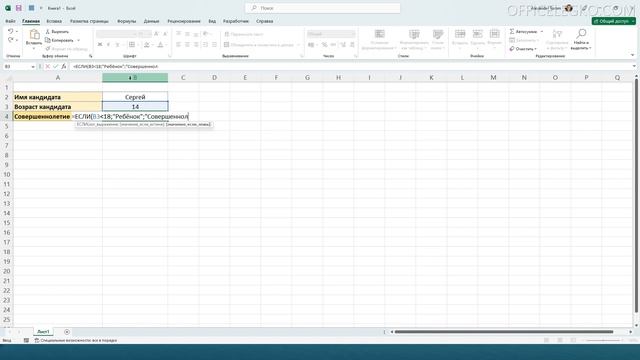This screenshot has width=640, height=360.
Task: Click Insert cells (Вставить) icon
Action: (x=460, y=34)
